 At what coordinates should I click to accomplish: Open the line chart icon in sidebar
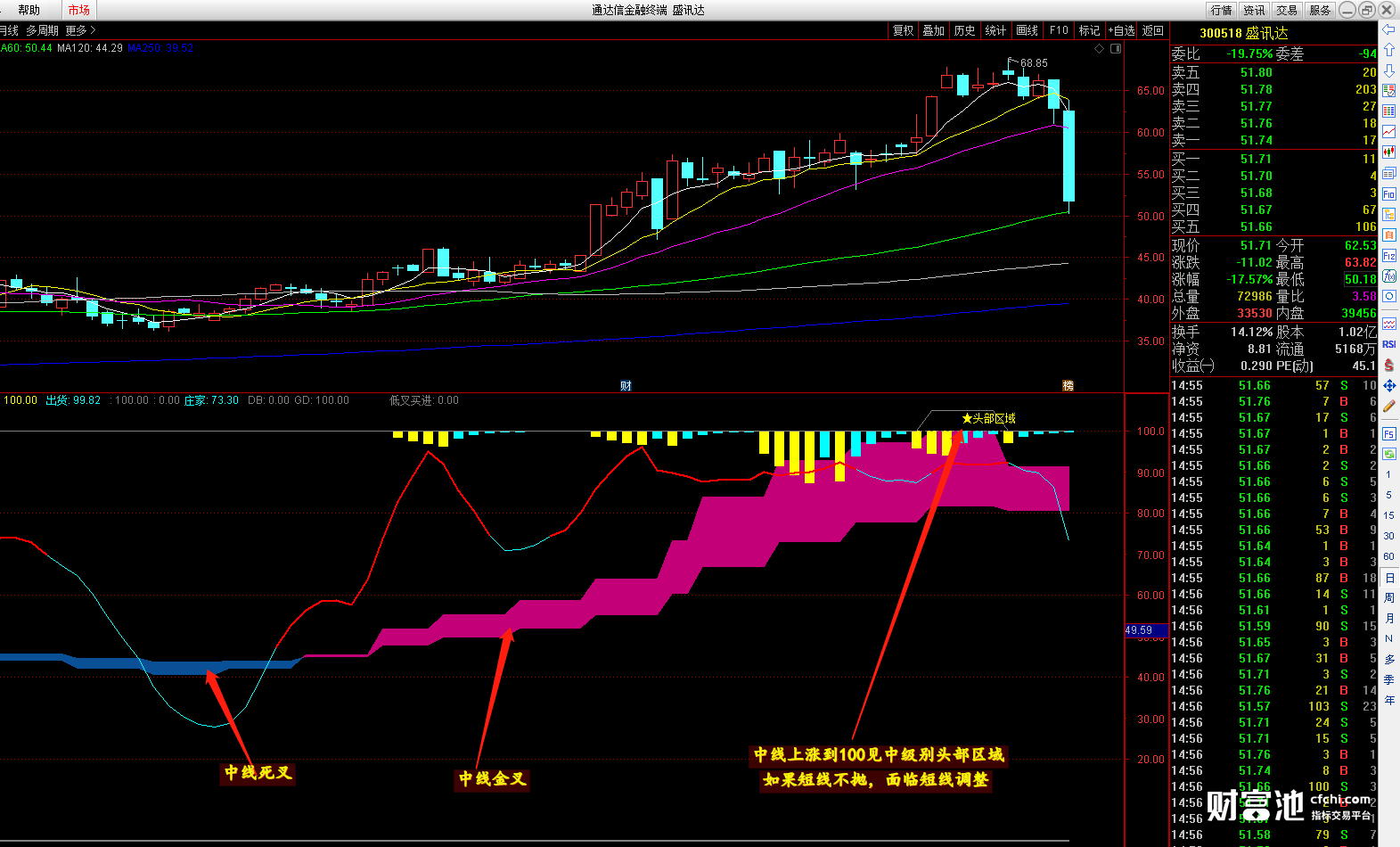click(1388, 132)
